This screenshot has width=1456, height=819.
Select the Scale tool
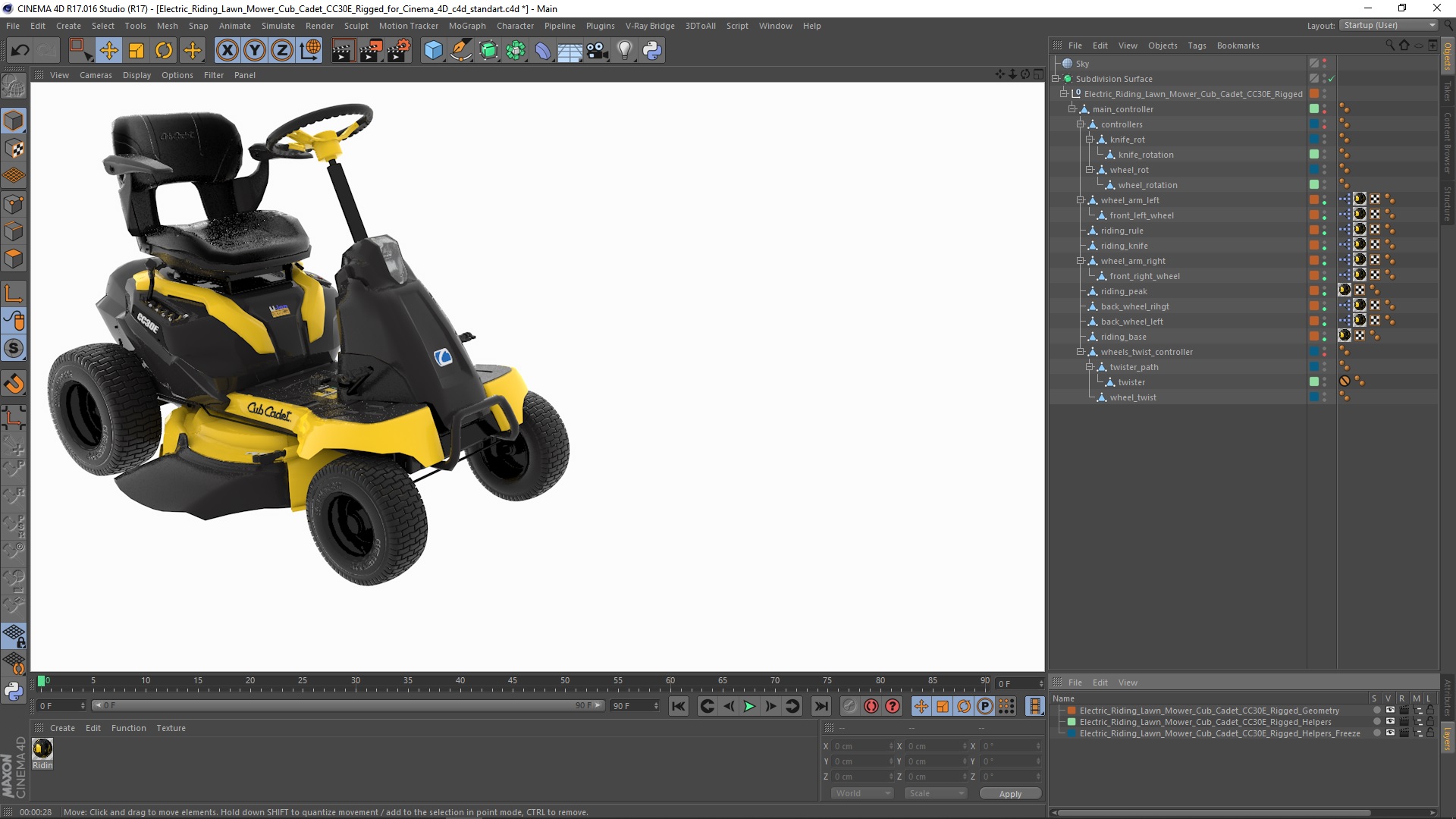tap(136, 51)
